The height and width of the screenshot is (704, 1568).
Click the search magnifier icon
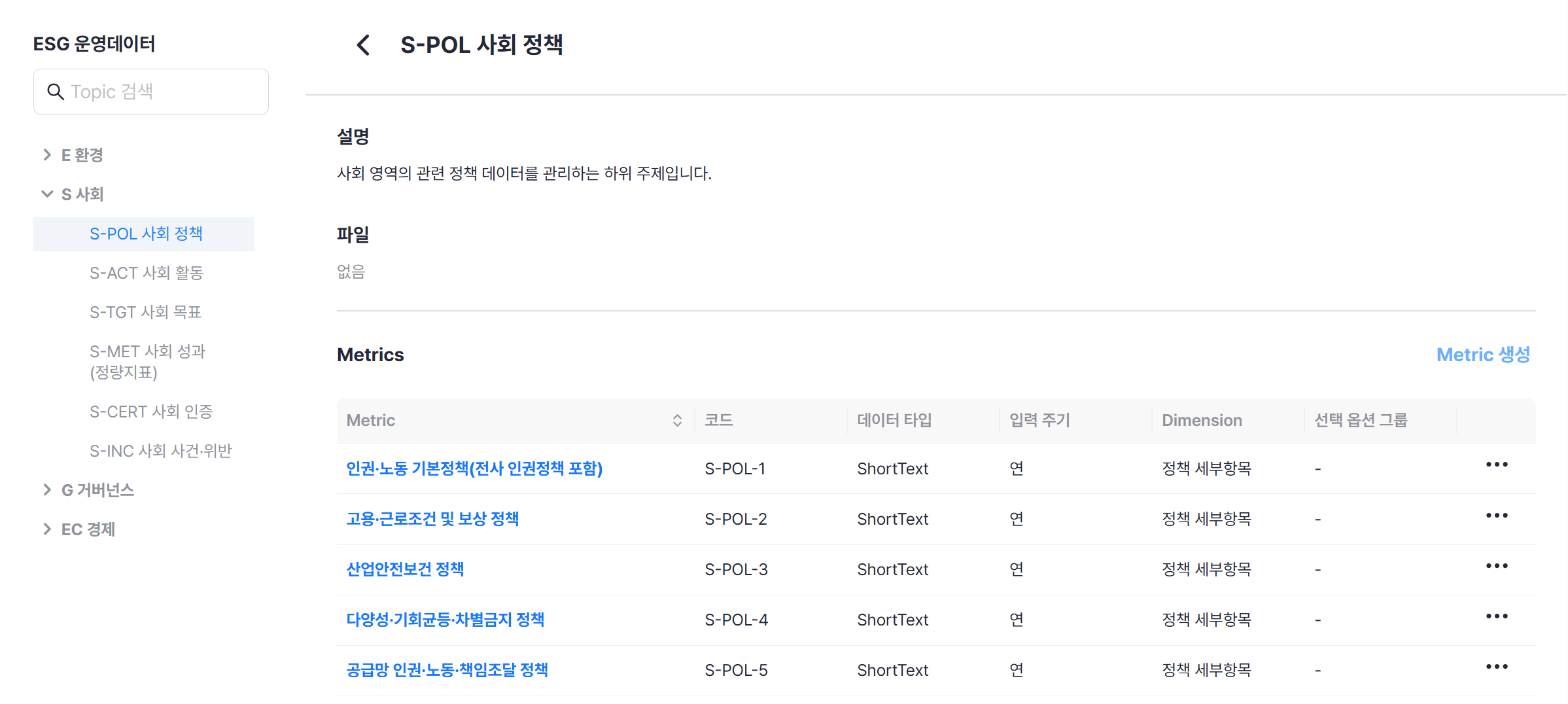pyautogui.click(x=56, y=92)
